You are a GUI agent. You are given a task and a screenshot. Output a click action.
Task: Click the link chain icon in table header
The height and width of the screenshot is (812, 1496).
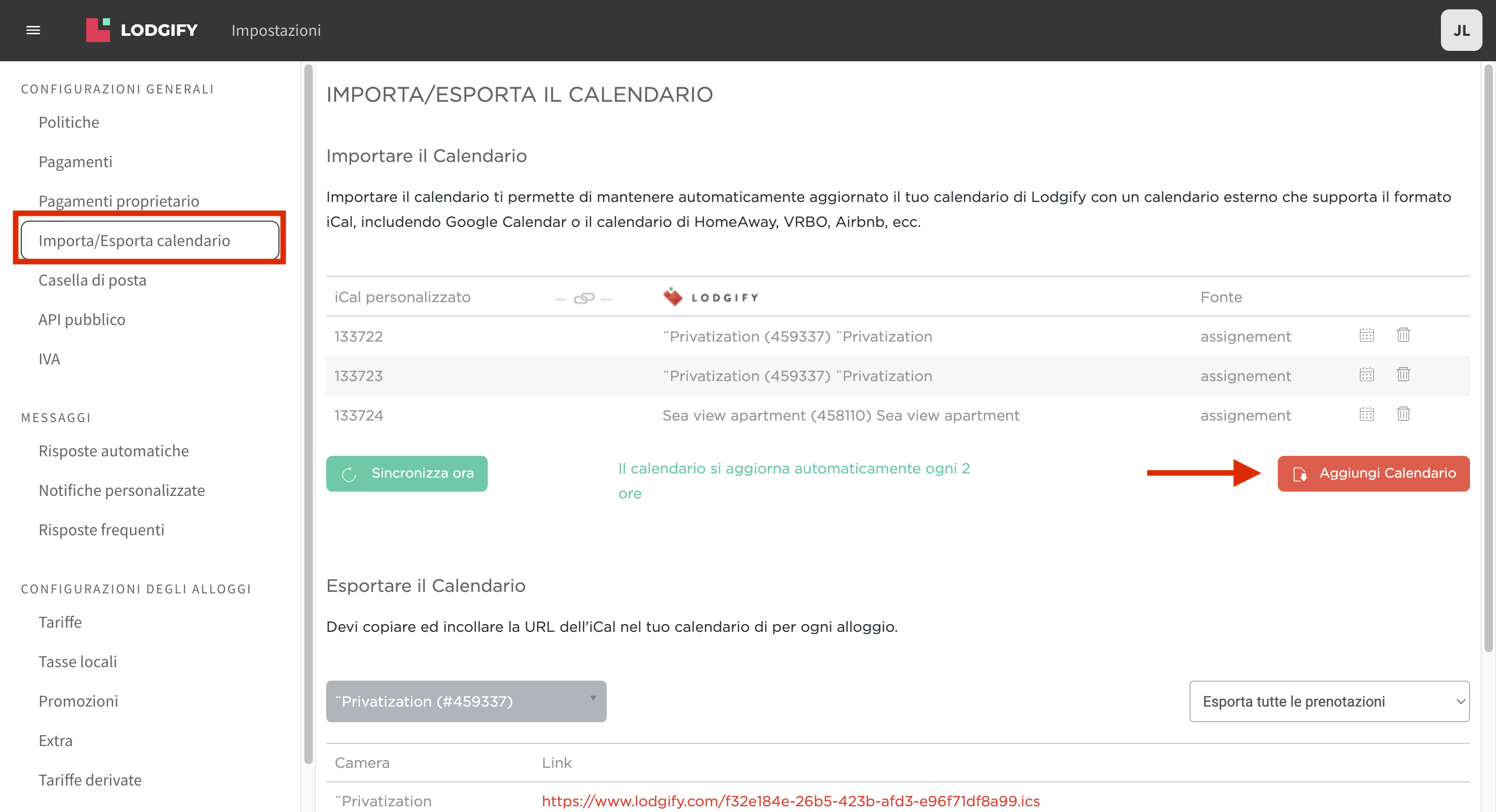tap(584, 299)
